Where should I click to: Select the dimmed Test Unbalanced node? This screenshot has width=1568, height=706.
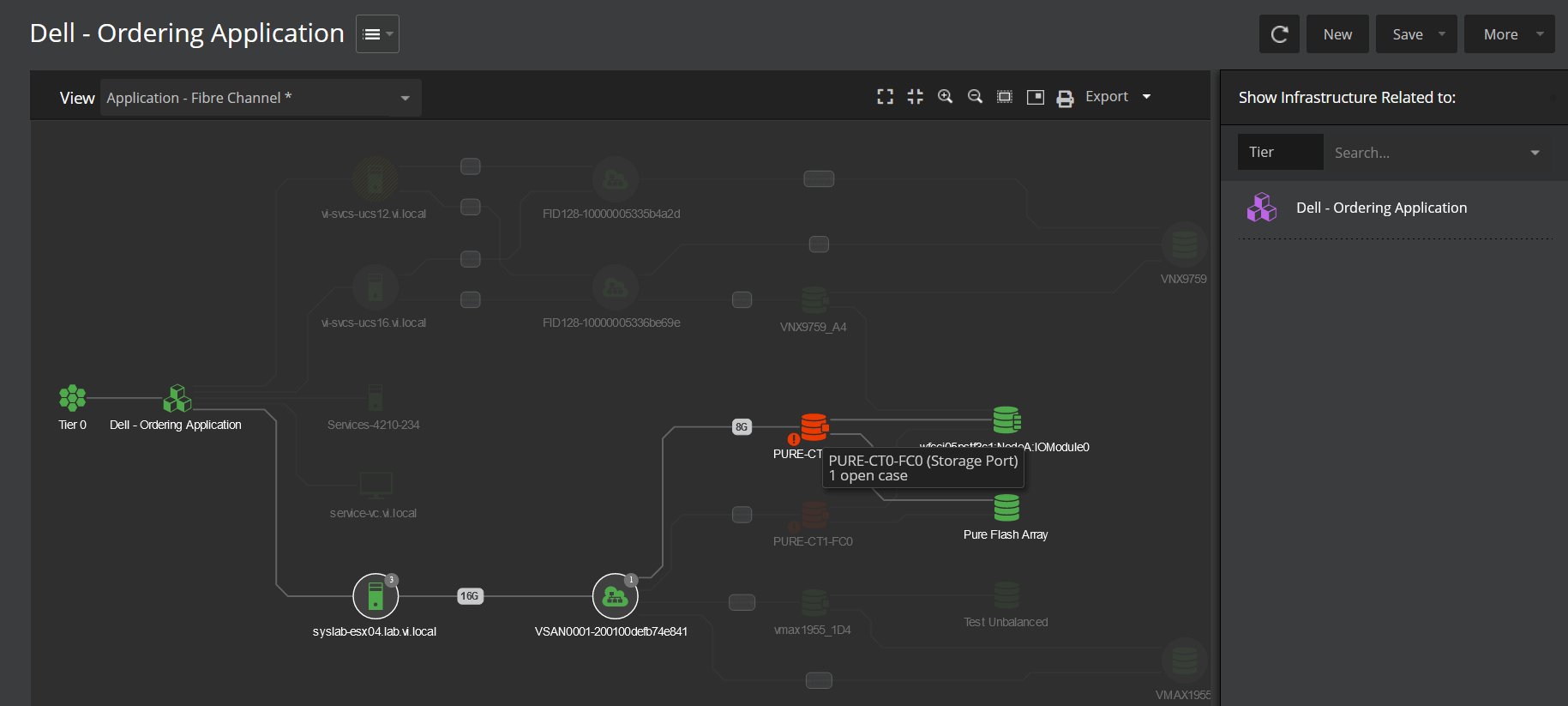[x=1006, y=594]
